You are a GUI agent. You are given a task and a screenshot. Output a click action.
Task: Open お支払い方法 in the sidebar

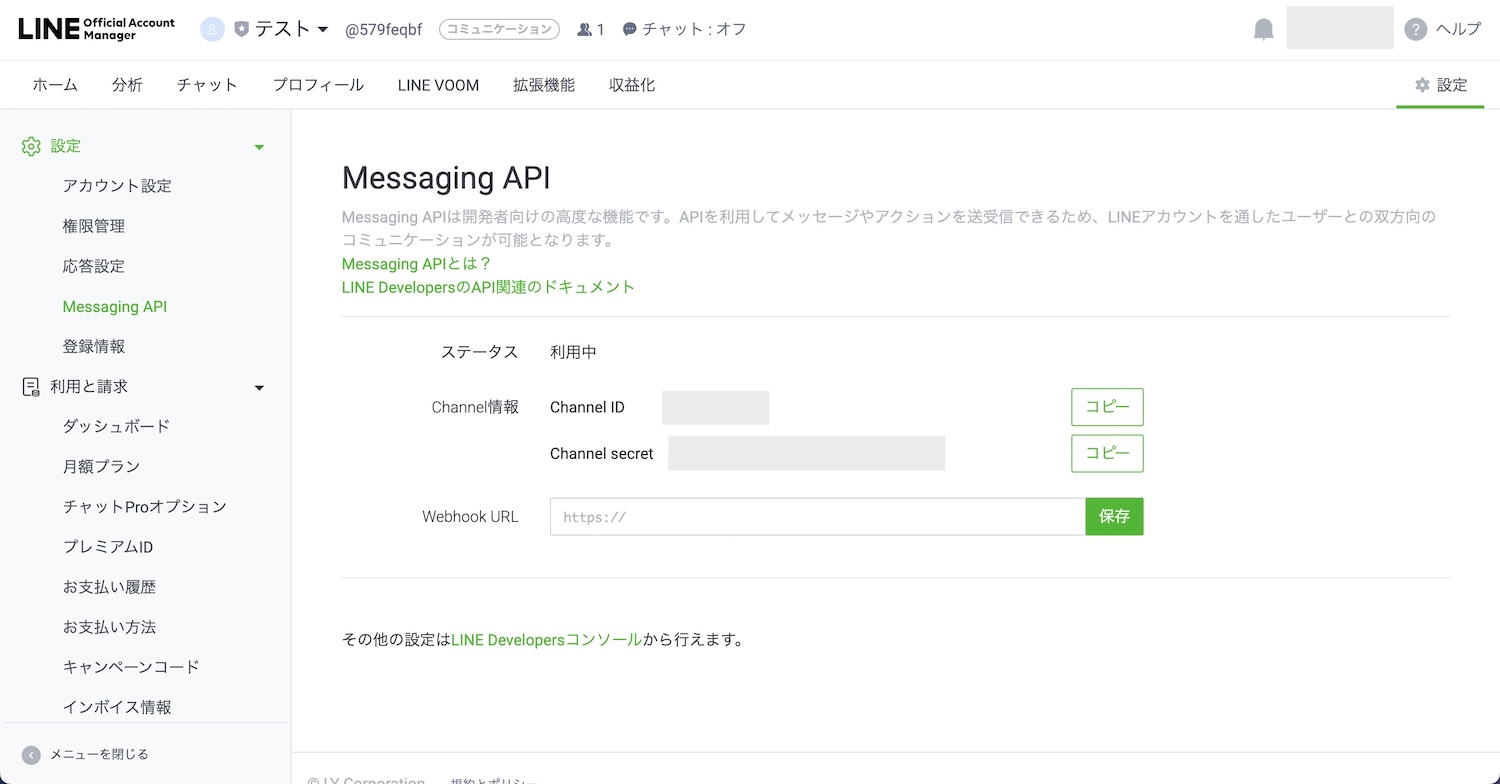(x=109, y=627)
